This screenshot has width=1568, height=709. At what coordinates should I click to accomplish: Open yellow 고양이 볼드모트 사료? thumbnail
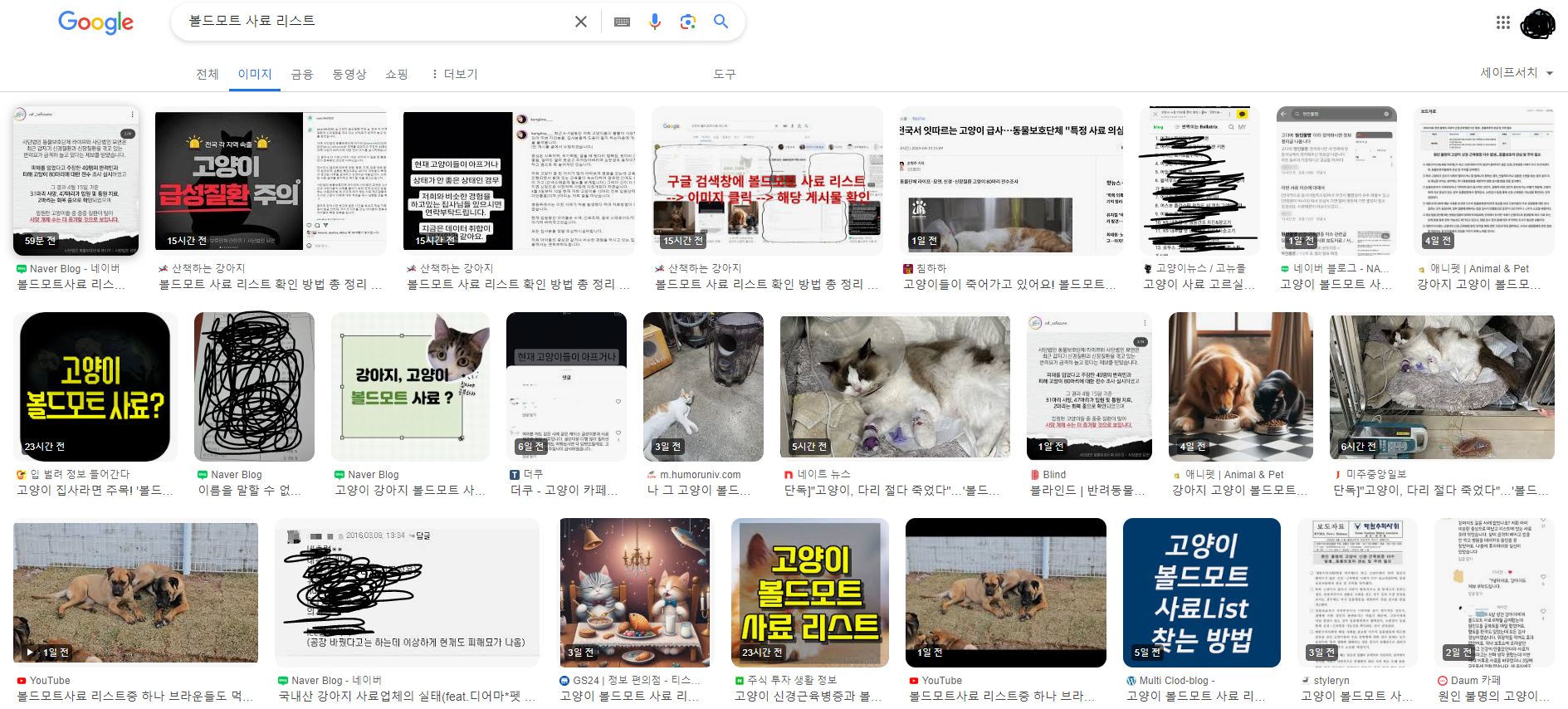[x=95, y=386]
